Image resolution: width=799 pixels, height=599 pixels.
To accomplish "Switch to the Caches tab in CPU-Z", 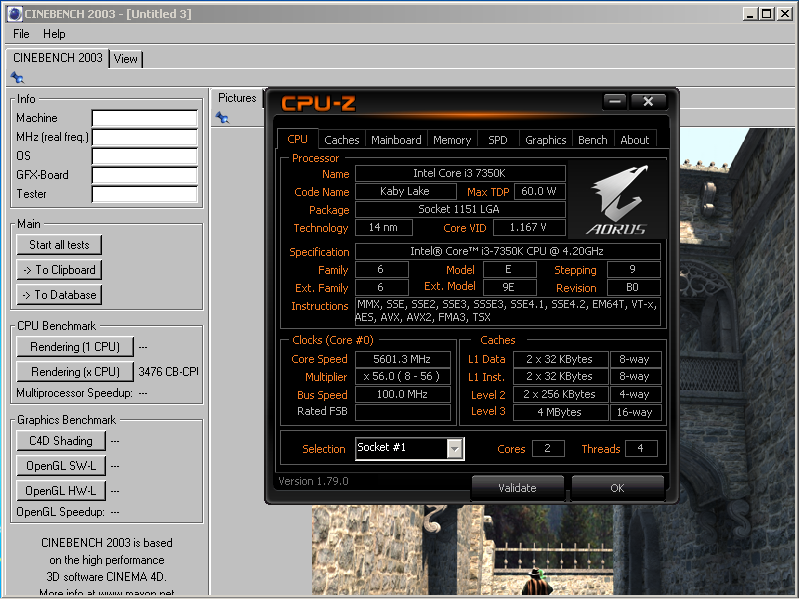I will click(341, 140).
